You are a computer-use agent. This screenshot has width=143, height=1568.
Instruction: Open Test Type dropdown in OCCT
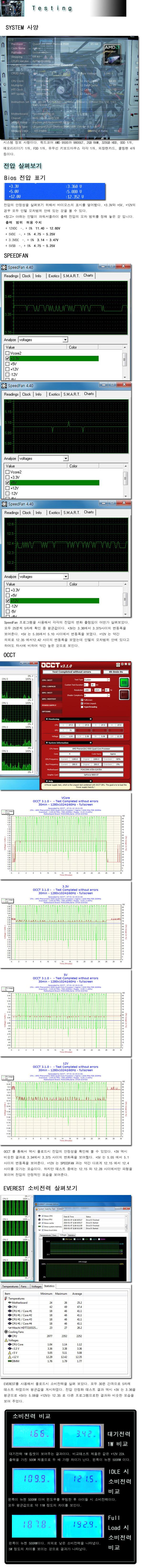98,680
